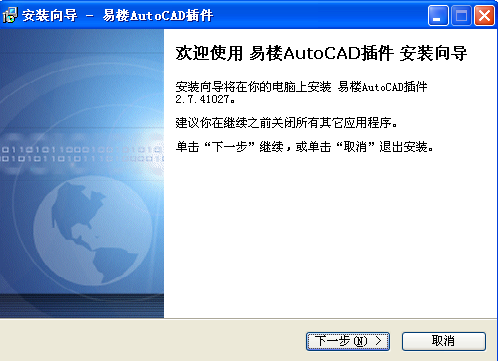This screenshot has height=361, width=498.
Task: Click the arc rings at top of the banner
Action: (x=82, y=73)
